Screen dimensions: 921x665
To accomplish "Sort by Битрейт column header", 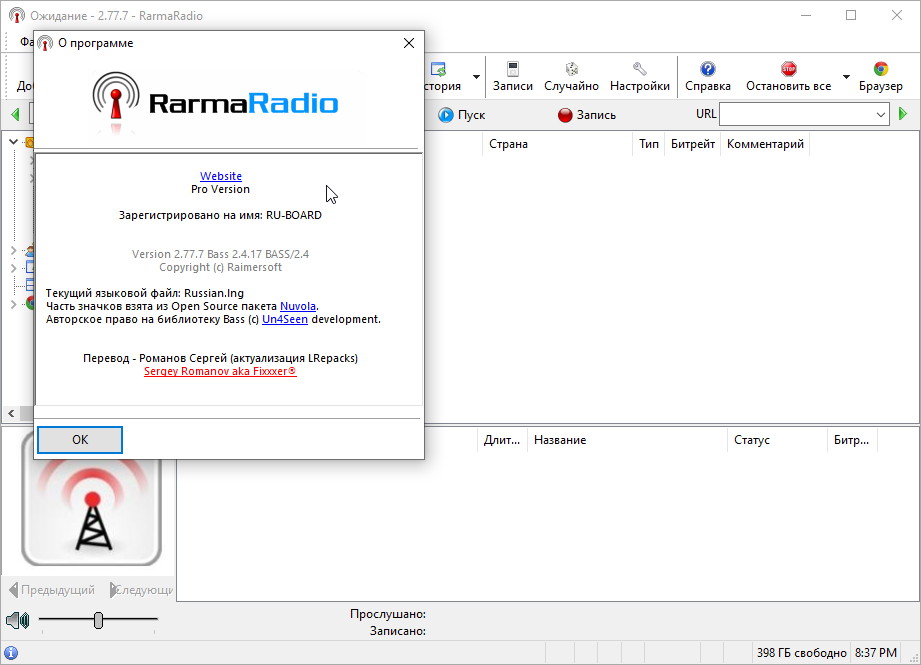I will pyautogui.click(x=693, y=144).
